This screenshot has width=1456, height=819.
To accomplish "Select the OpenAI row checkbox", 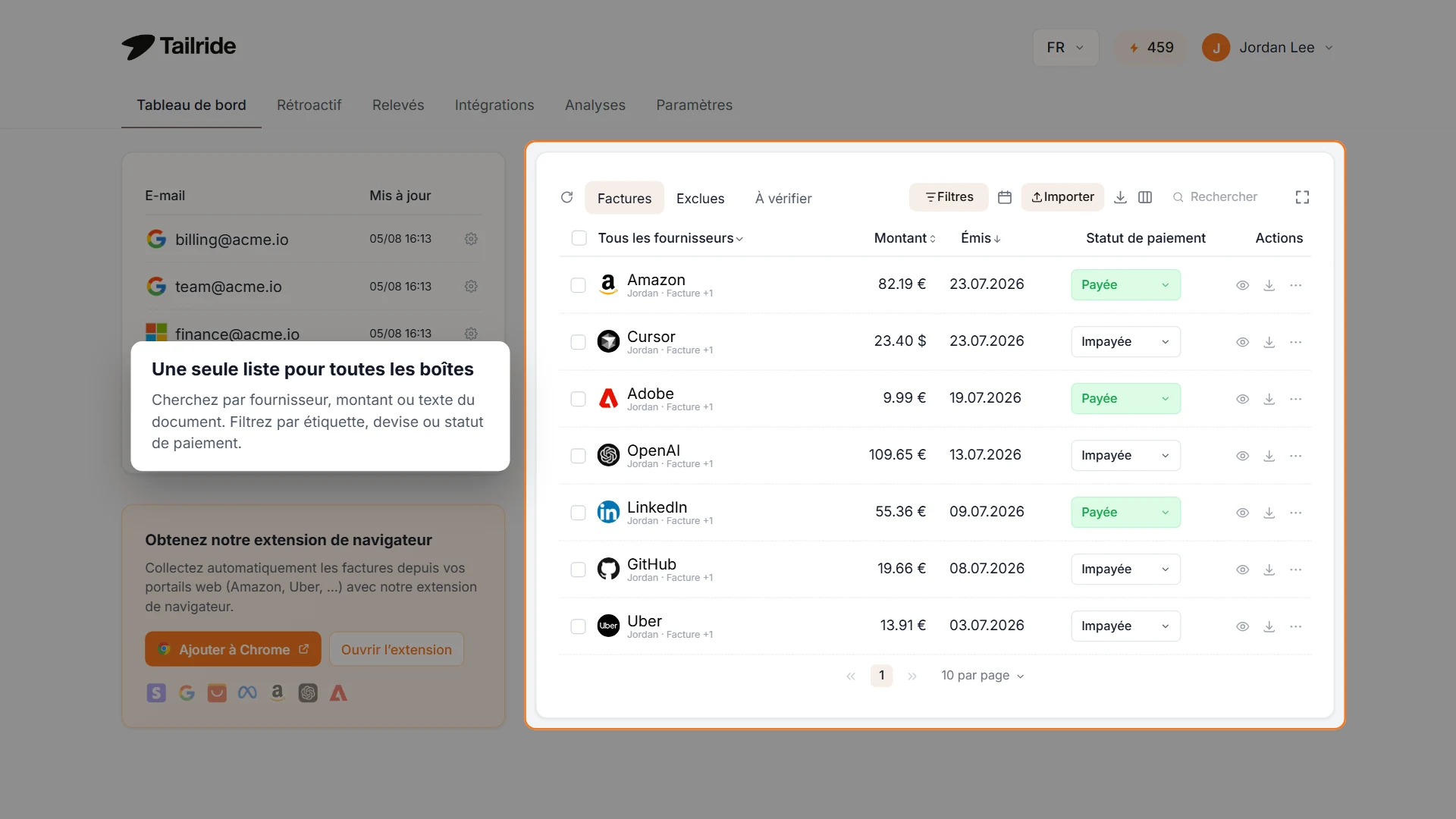I will tap(578, 456).
